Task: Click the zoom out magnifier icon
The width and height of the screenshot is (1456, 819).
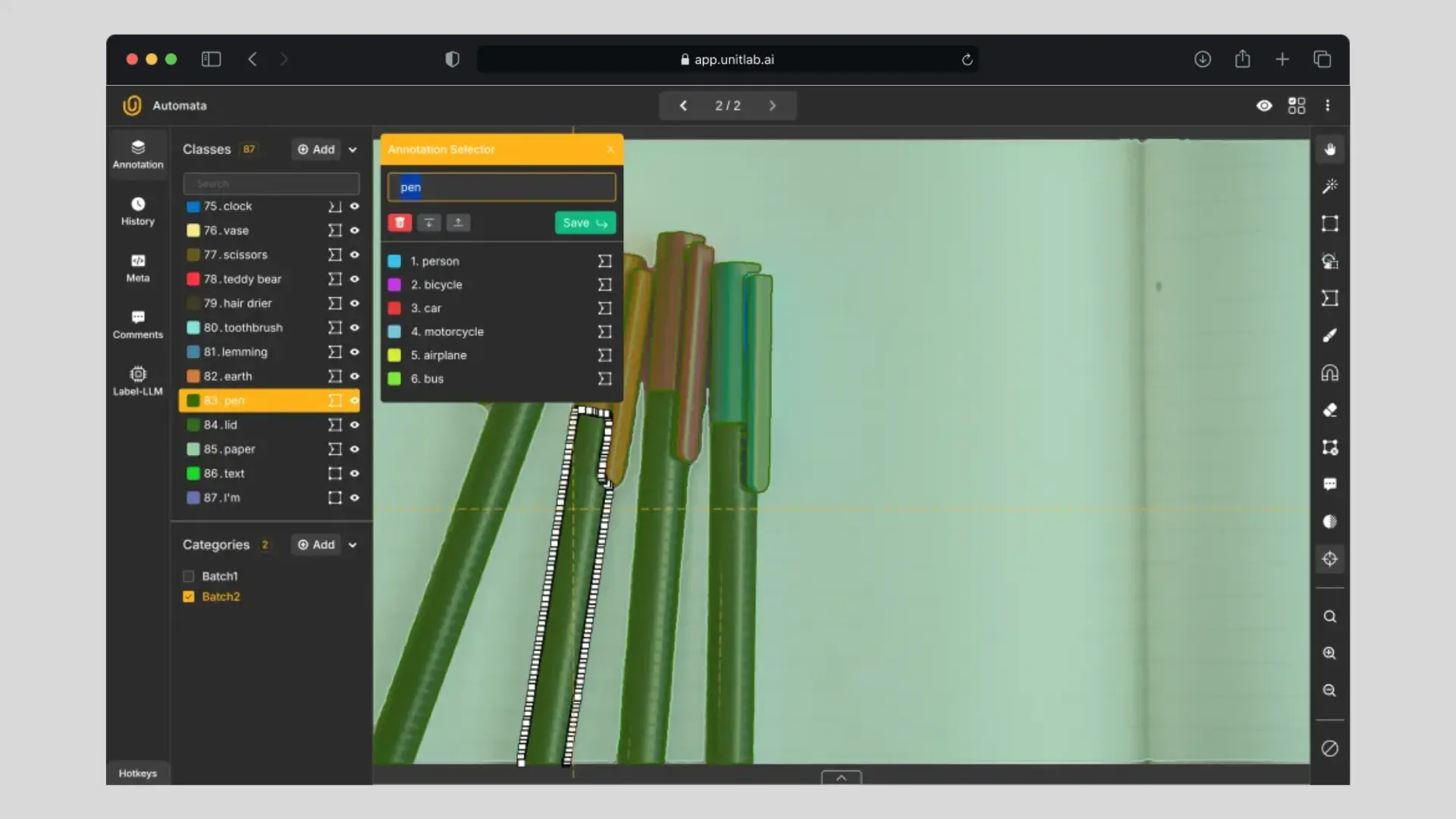Action: 1329,690
